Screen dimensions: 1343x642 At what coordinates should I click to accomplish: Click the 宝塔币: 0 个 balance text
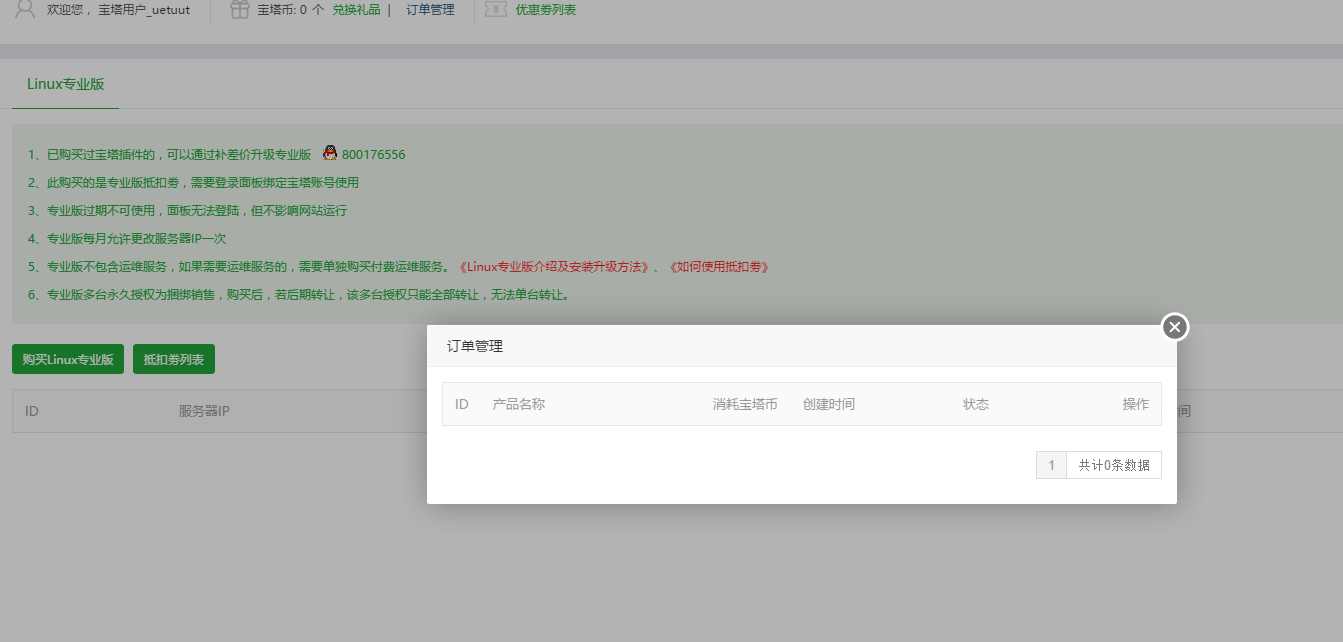(x=291, y=10)
